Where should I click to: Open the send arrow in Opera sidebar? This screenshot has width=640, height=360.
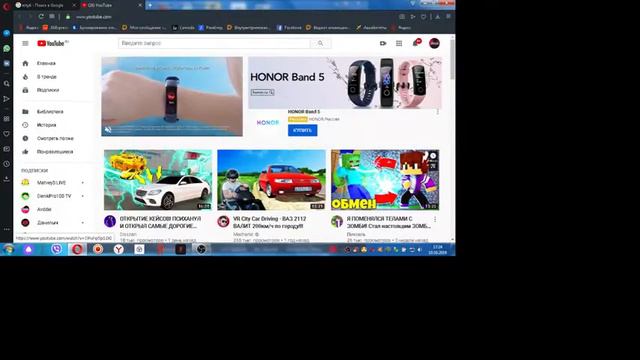pyautogui.click(x=7, y=99)
